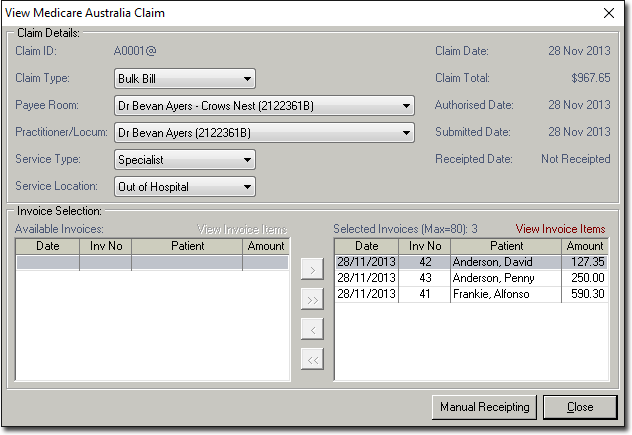Close the View Medicare Australia Claim dialog via X
Image resolution: width=632 pixels, height=435 pixels.
point(609,13)
